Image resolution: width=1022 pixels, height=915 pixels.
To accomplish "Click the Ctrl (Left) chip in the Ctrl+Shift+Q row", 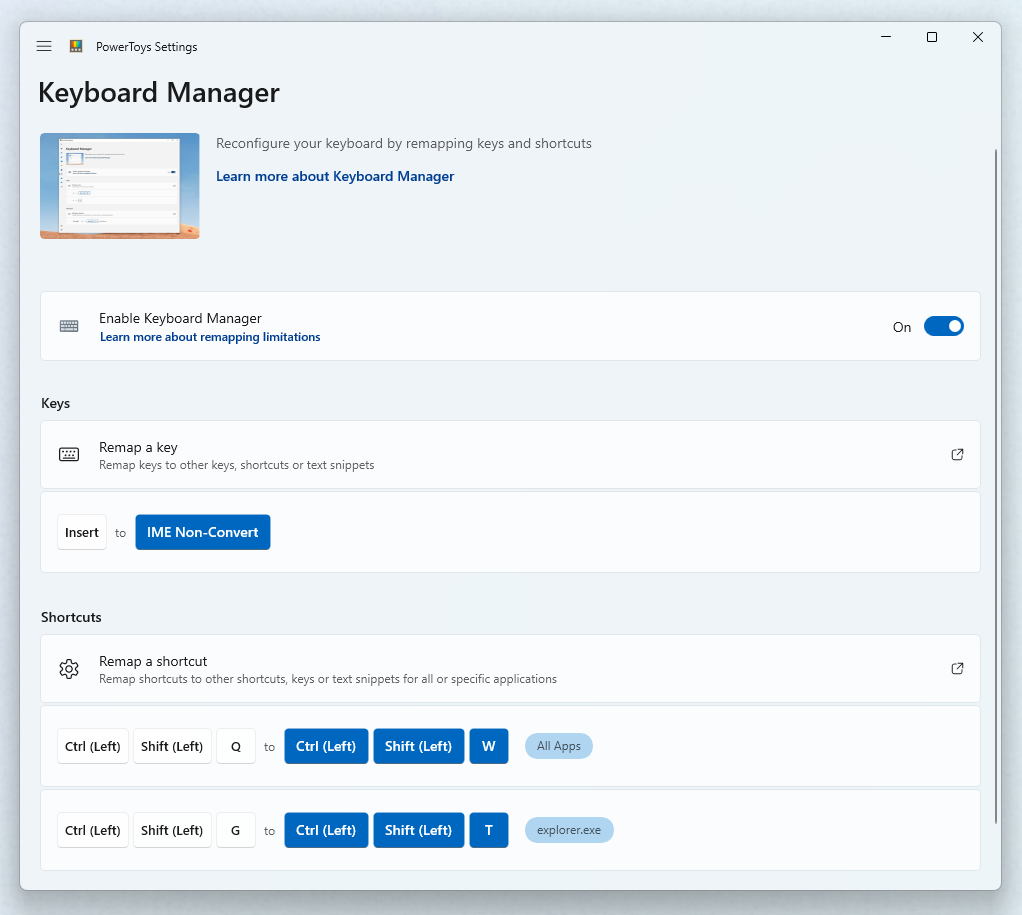I will tap(92, 746).
